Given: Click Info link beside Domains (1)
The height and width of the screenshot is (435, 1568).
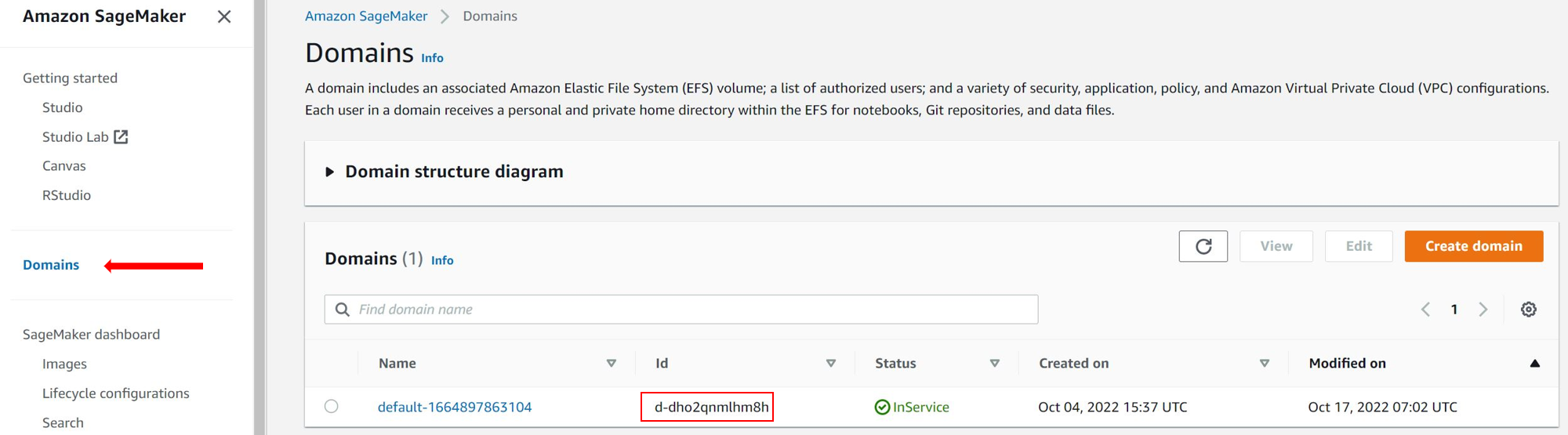Looking at the screenshot, I should [442, 260].
